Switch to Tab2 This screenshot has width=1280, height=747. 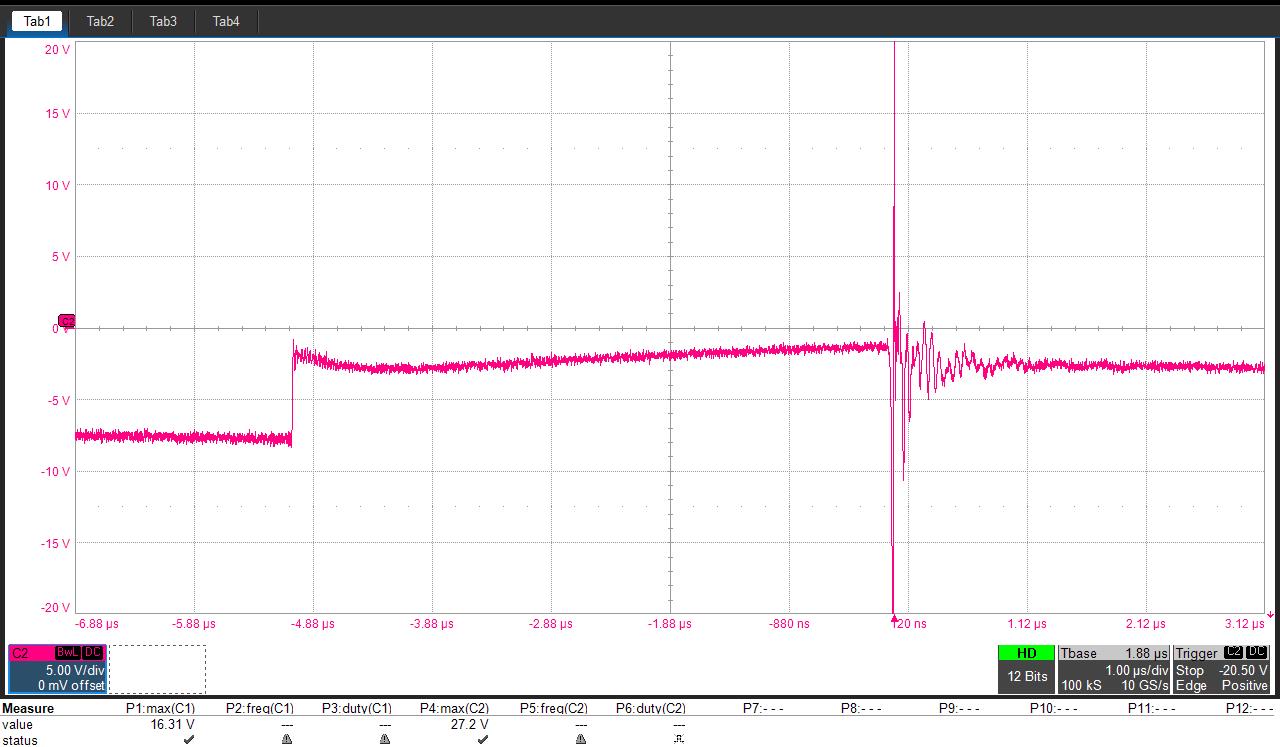(x=100, y=21)
